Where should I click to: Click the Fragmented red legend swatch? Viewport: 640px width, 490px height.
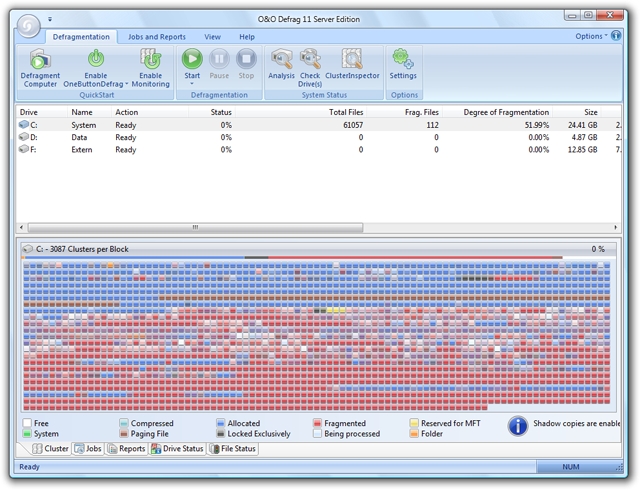point(317,423)
